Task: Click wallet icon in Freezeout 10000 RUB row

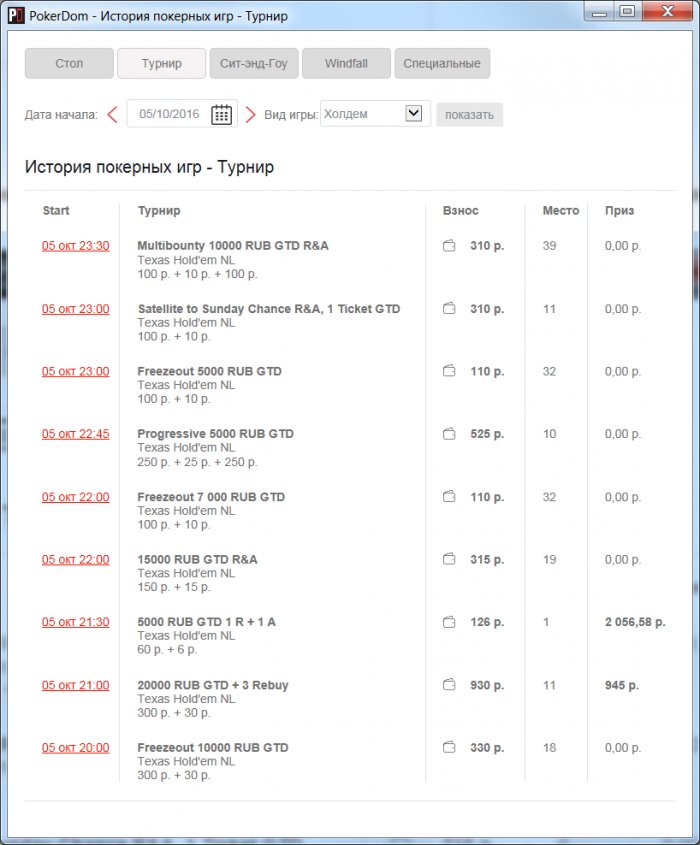Action: coord(449,747)
